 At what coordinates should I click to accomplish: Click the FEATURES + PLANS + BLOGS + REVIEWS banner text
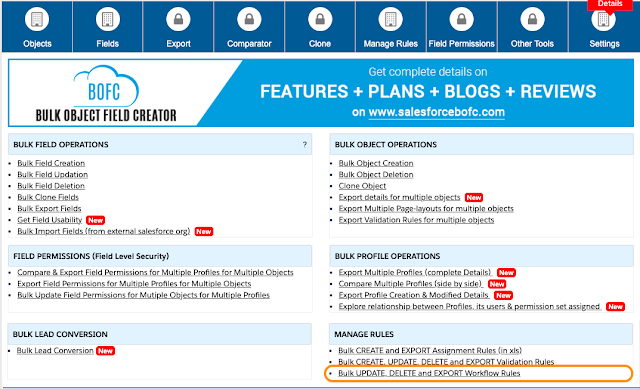pyautogui.click(x=428, y=92)
